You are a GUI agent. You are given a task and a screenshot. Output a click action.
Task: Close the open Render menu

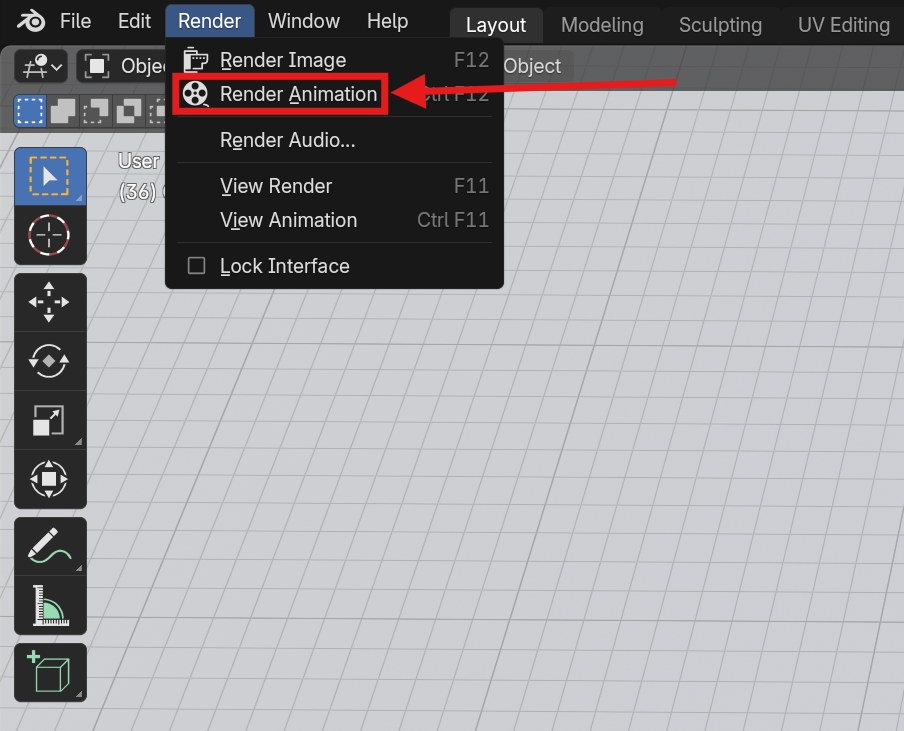pos(210,21)
